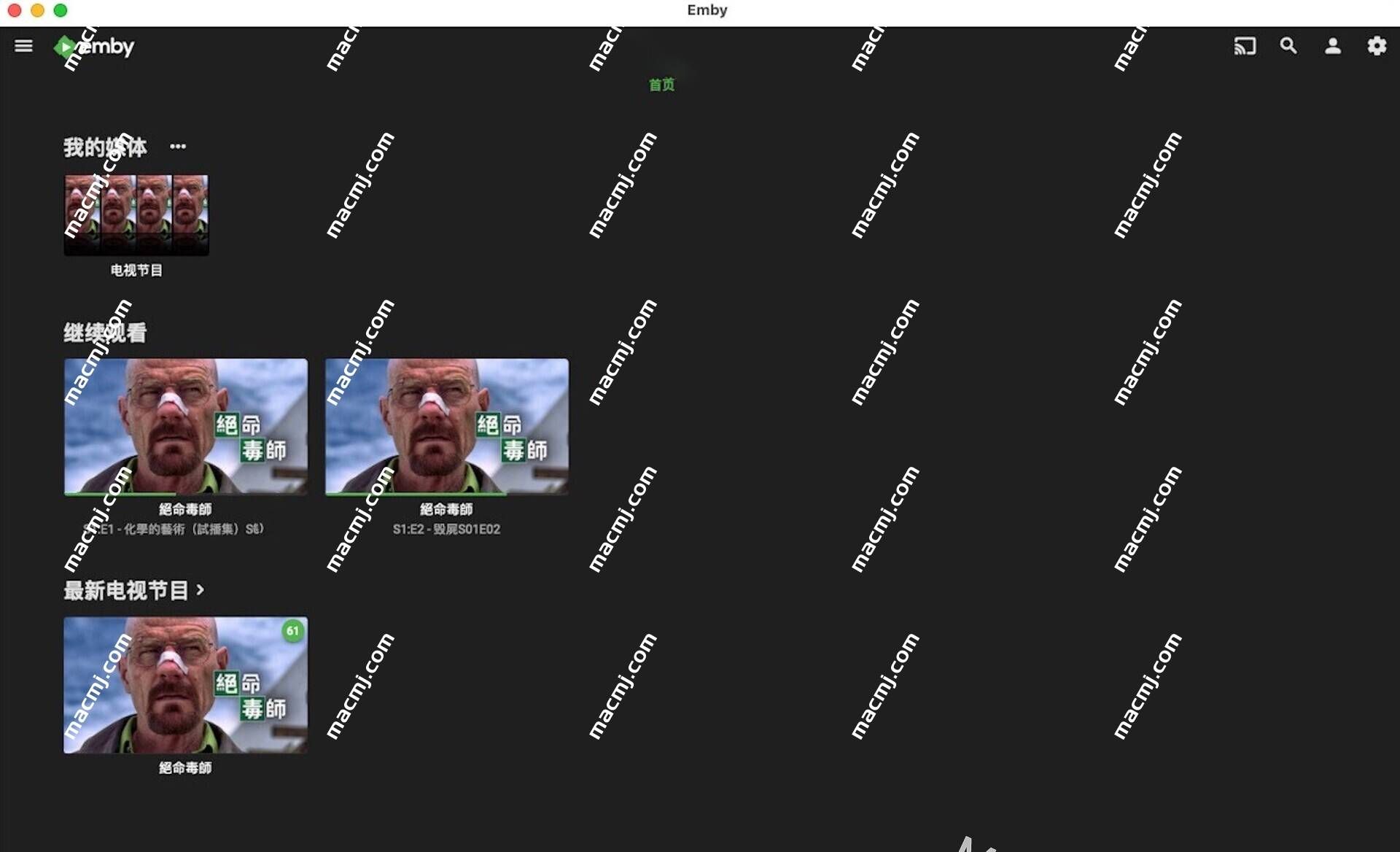Click the S1:E2 card playback progress bar
This screenshot has width=1400, height=852.
click(447, 494)
